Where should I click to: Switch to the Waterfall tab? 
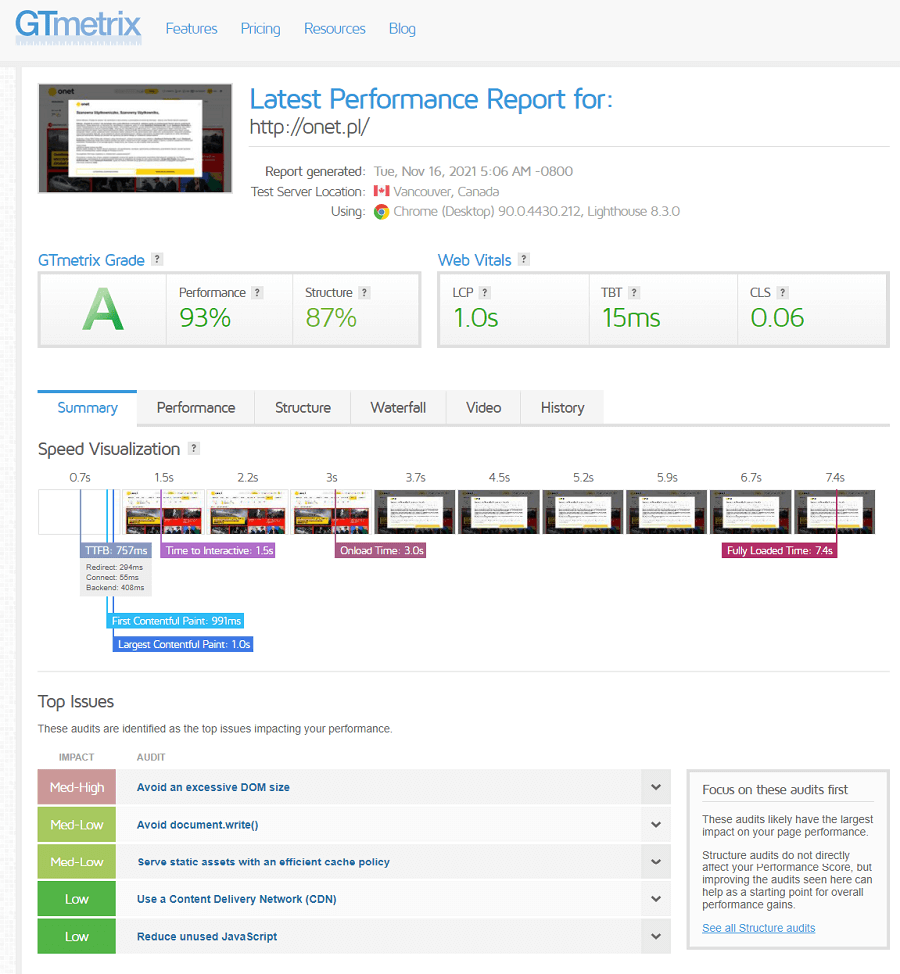pos(398,407)
